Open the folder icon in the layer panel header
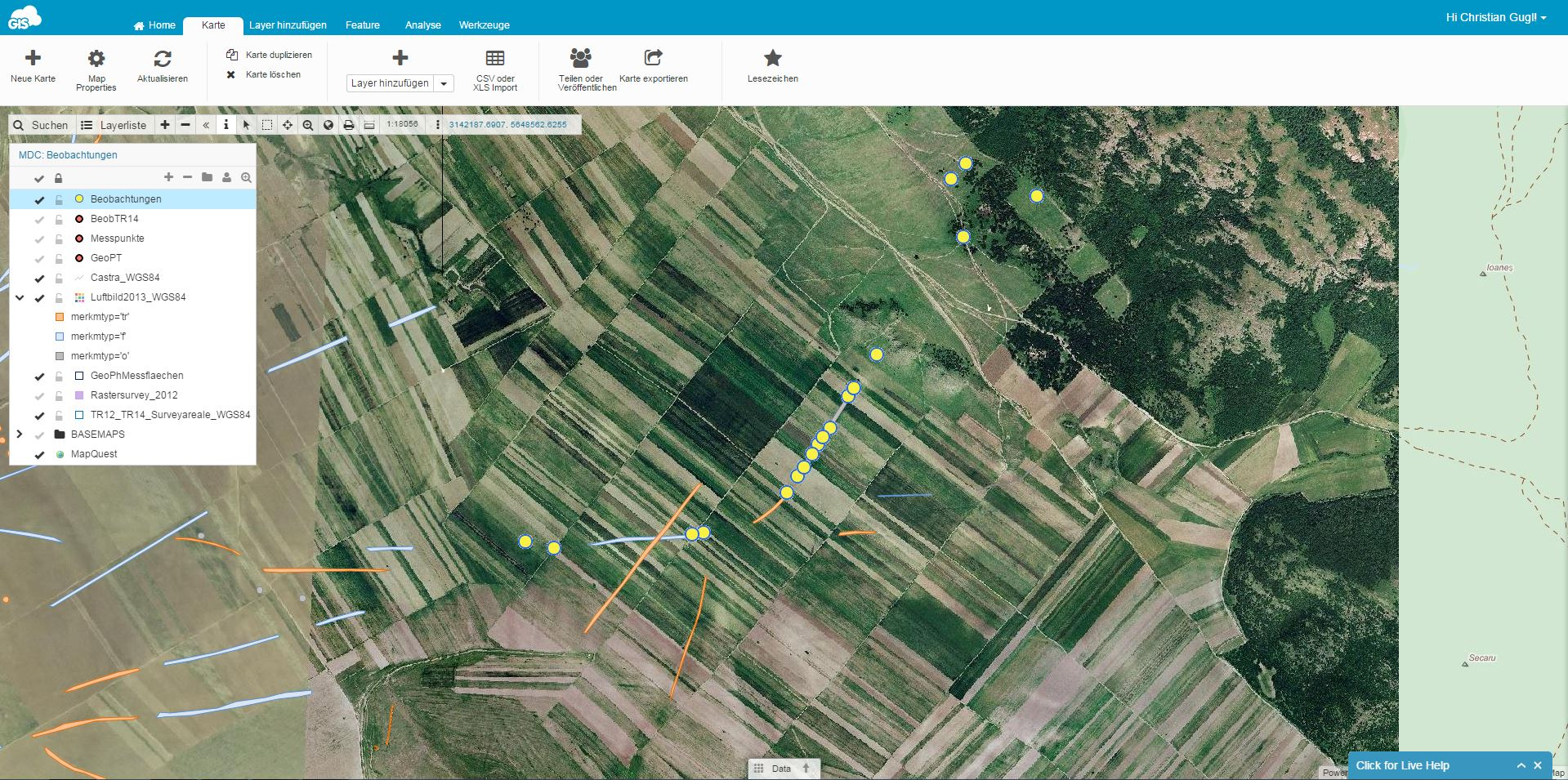 click(x=208, y=177)
